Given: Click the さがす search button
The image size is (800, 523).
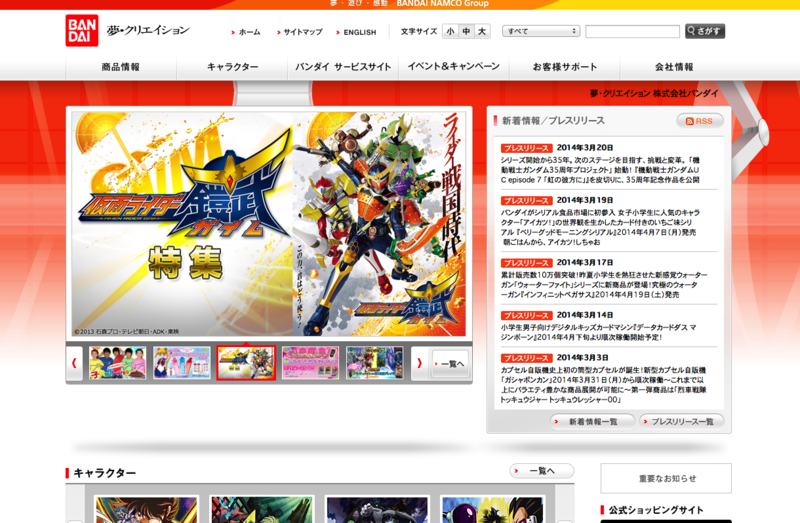Looking at the screenshot, I should [705, 31].
